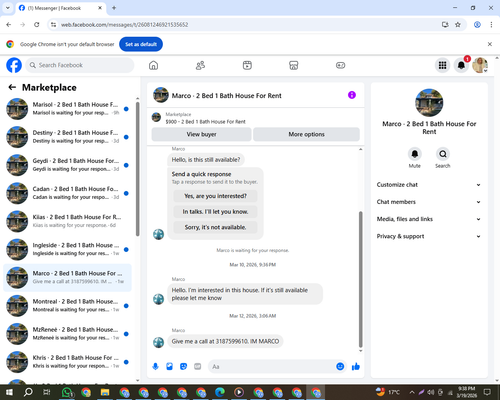Send quick response 'In talks. I'll let you know.'
The height and width of the screenshot is (400, 500).
pos(215,212)
